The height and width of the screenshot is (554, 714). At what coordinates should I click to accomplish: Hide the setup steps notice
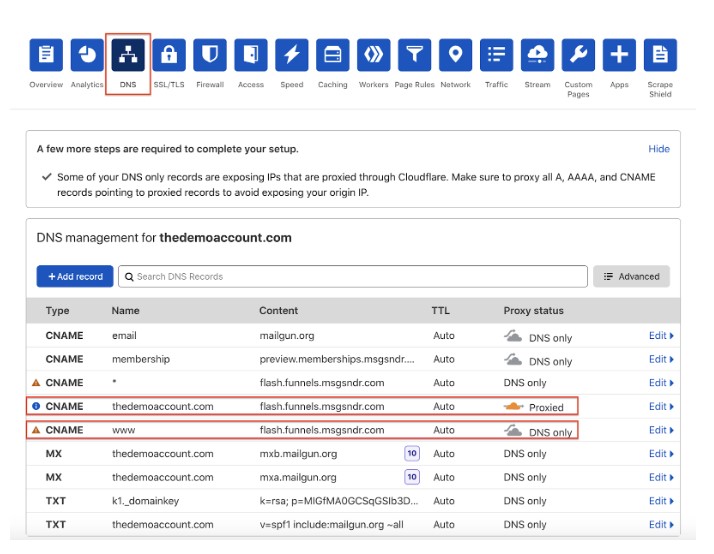pyautogui.click(x=659, y=149)
